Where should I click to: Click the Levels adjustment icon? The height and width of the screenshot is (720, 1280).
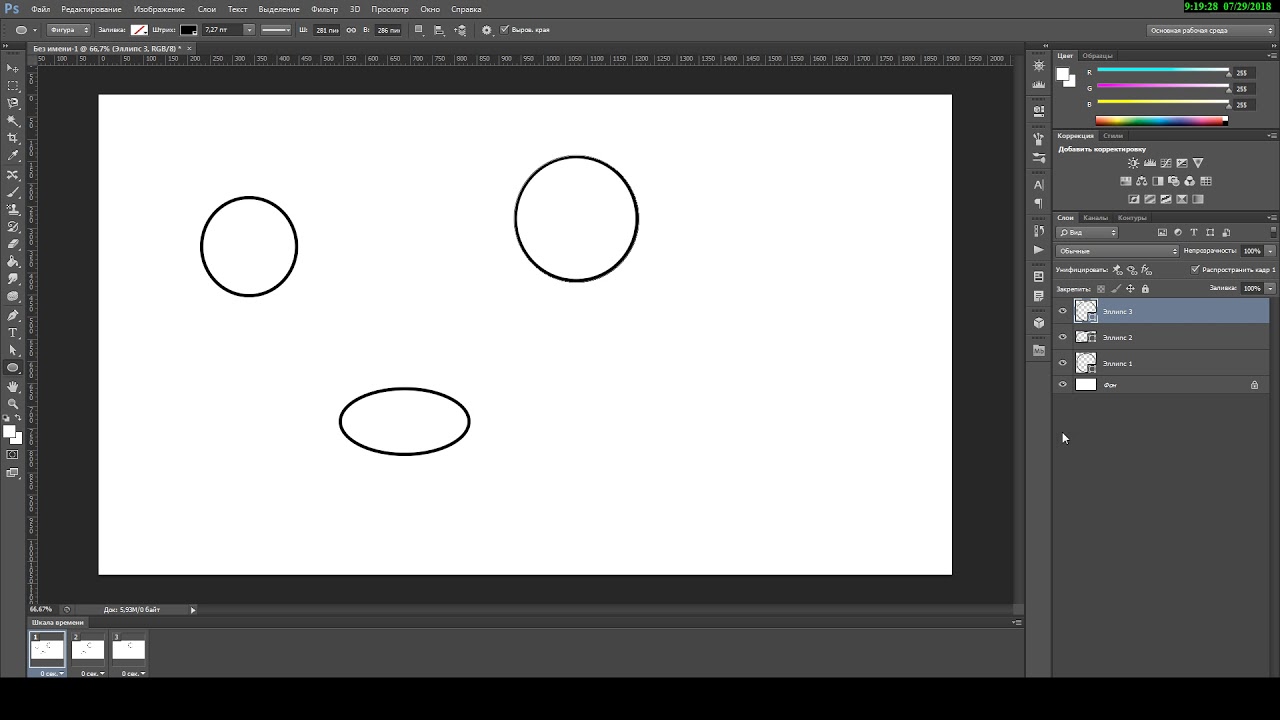pyautogui.click(x=1150, y=163)
